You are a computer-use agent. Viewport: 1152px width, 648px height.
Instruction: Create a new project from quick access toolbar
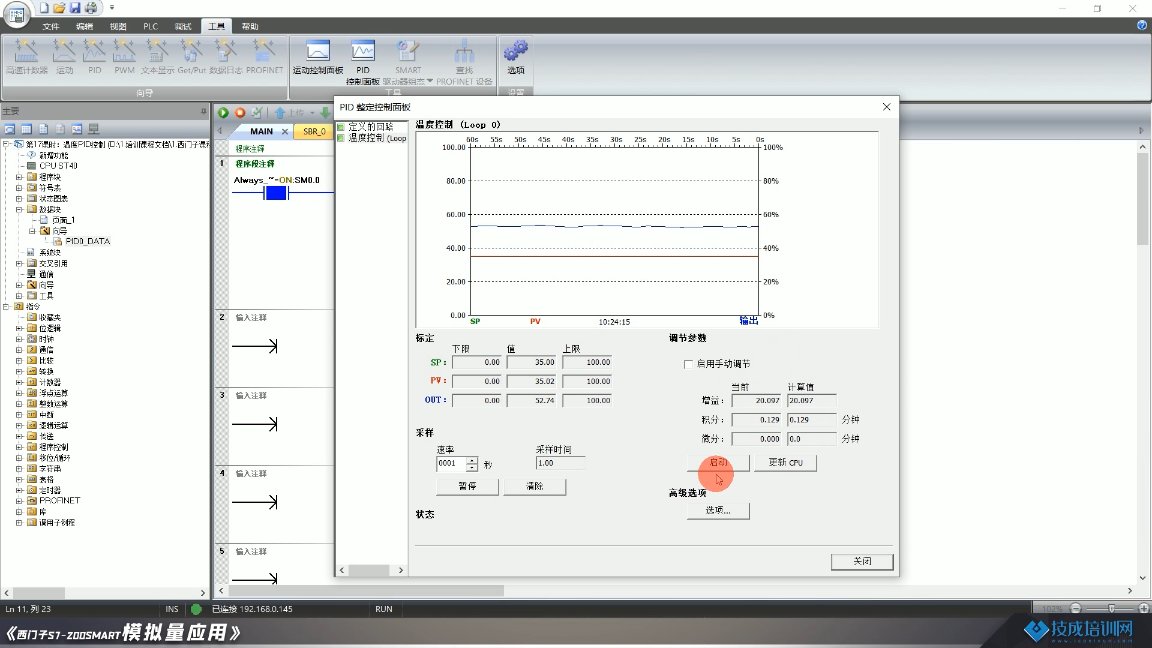43,8
